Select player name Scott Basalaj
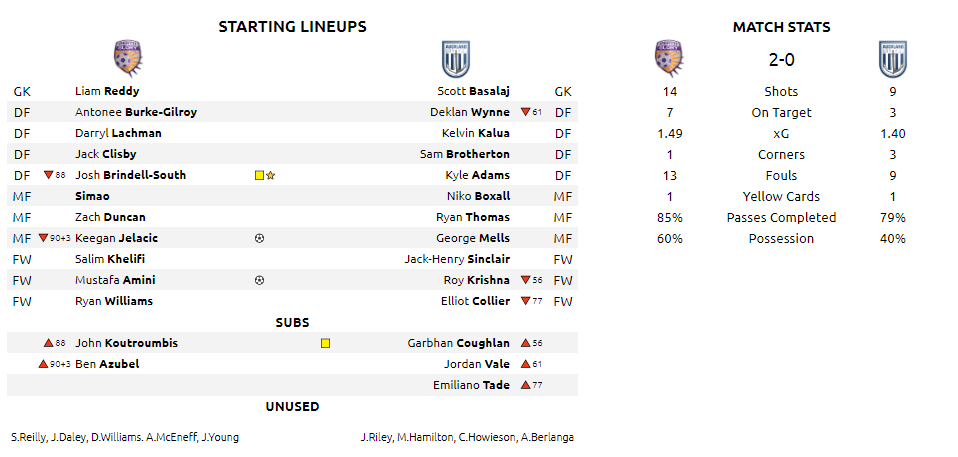Image resolution: width=958 pixels, height=457 pixels. [x=474, y=91]
